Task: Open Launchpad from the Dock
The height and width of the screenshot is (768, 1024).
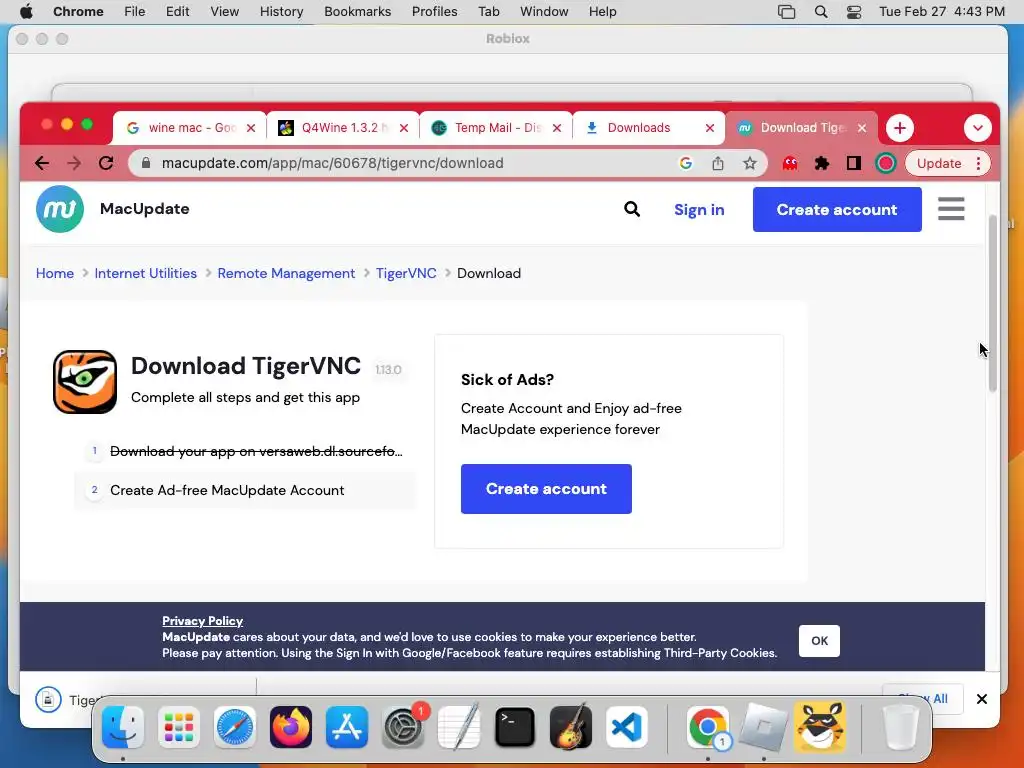Action: click(178, 727)
